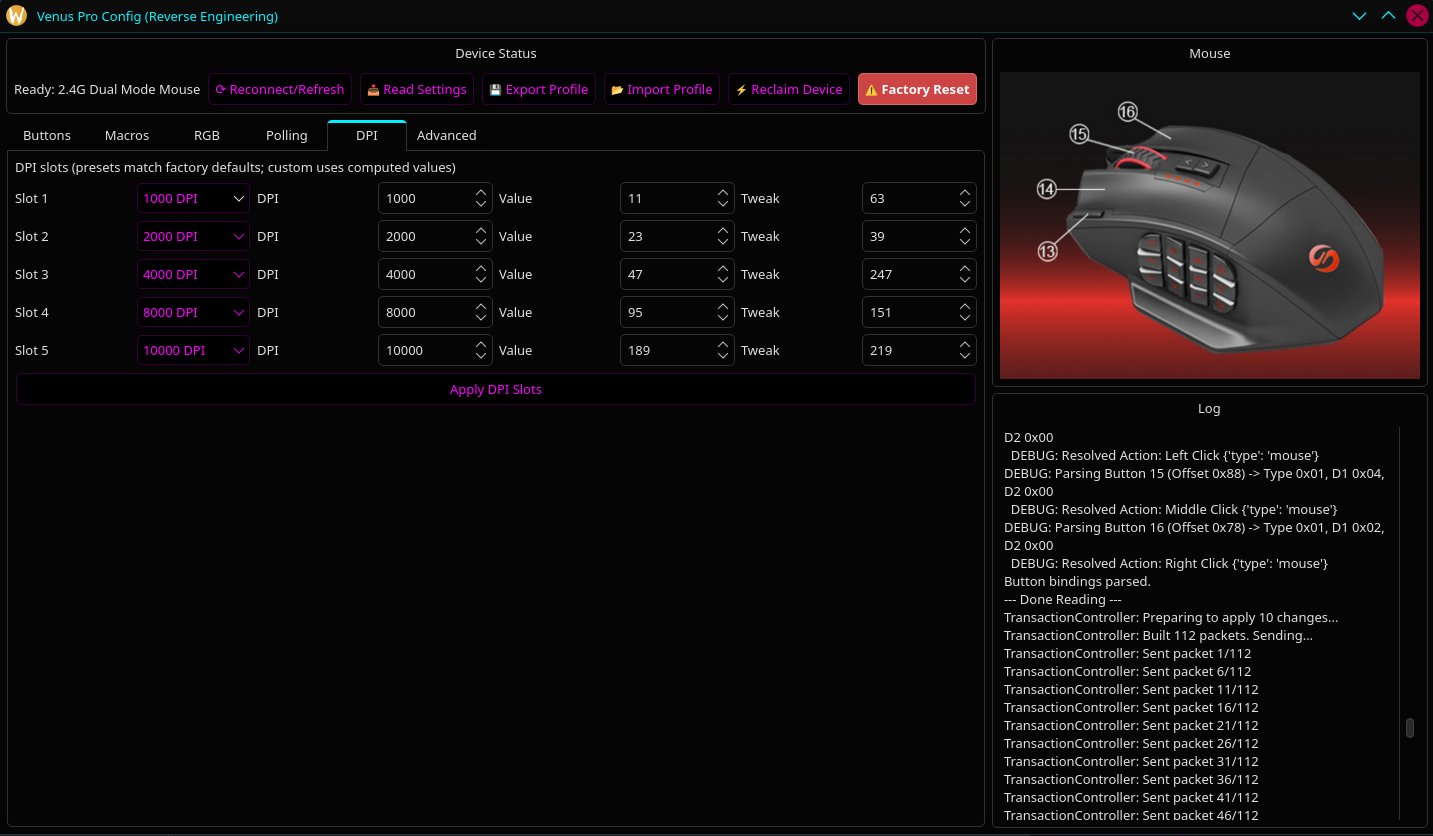Open the Slot 1 DPI preset dropdown
1433x836 pixels.
point(193,199)
